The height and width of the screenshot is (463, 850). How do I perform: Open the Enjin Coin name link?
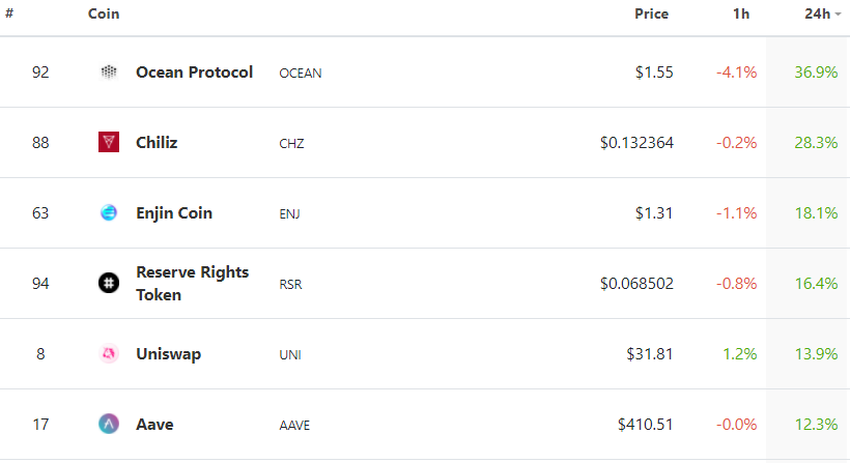pyautogui.click(x=174, y=213)
